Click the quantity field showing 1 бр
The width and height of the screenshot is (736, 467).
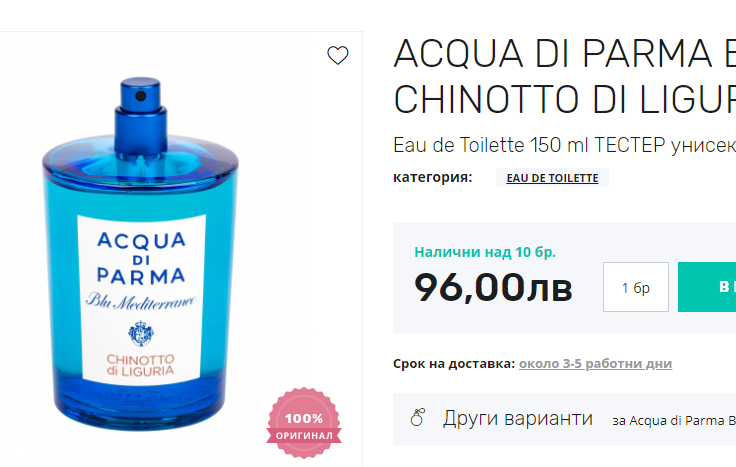pyautogui.click(x=636, y=287)
